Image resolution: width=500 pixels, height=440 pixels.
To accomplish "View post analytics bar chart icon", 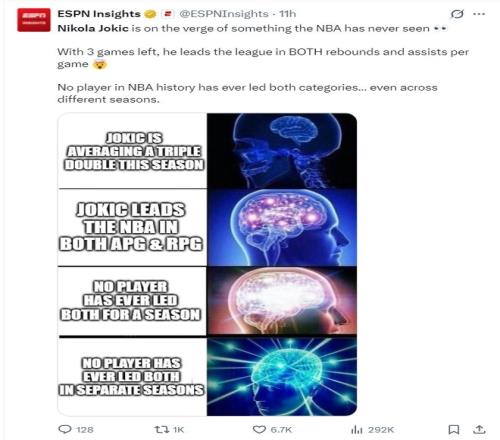I will [356, 430].
